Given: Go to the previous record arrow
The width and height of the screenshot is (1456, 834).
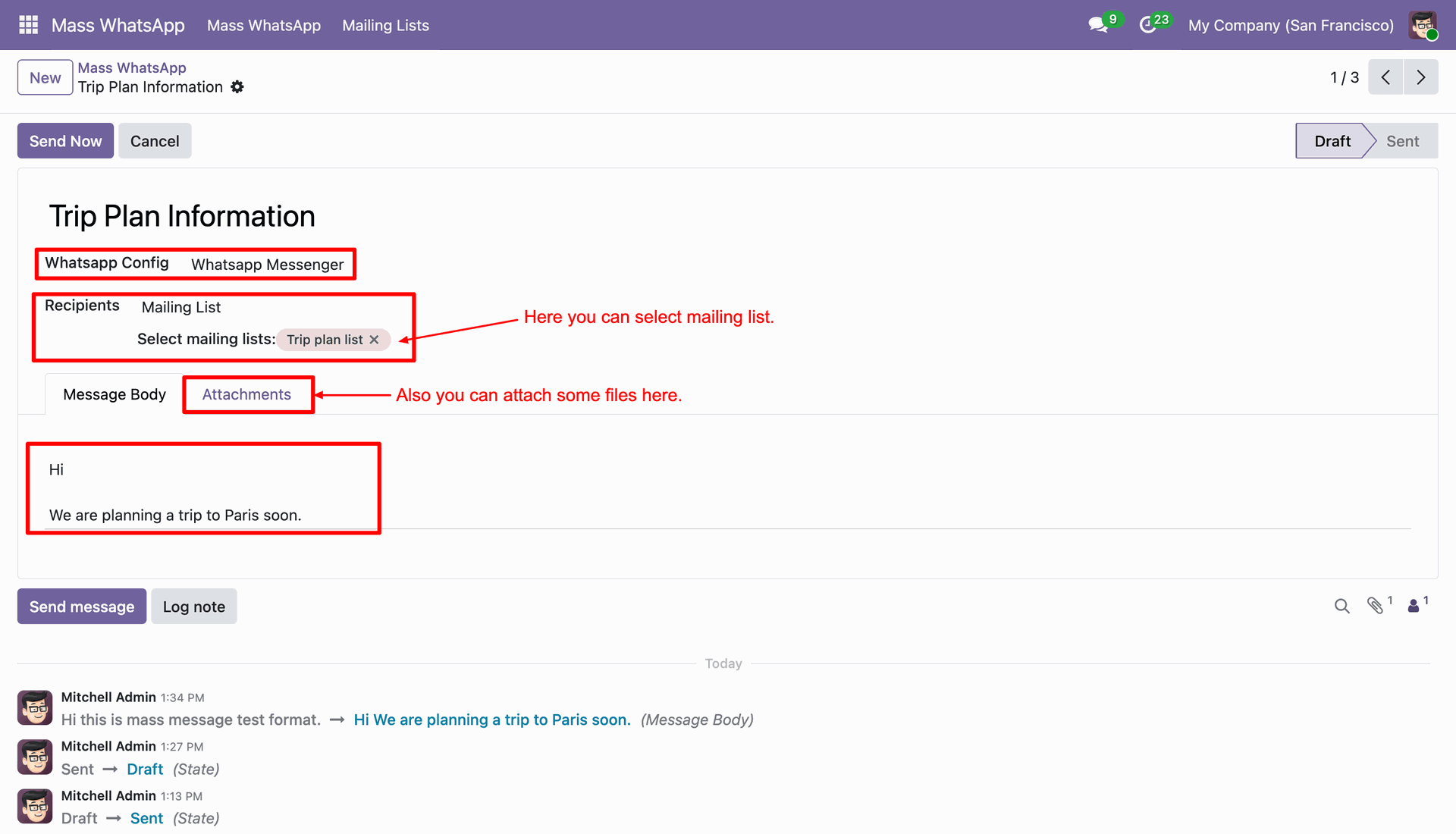Looking at the screenshot, I should click(1385, 77).
